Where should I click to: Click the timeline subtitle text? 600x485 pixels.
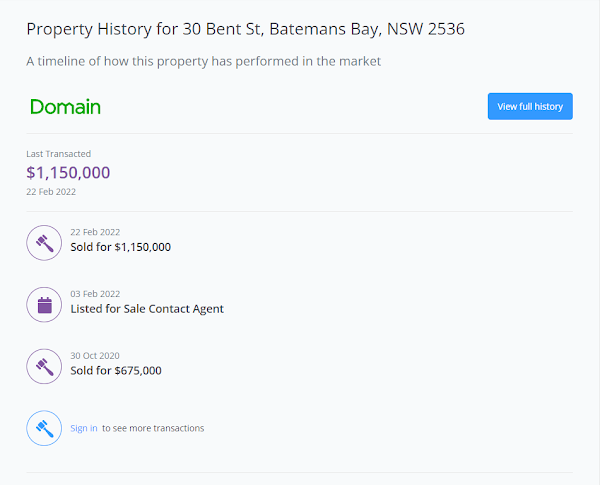[x=204, y=62]
